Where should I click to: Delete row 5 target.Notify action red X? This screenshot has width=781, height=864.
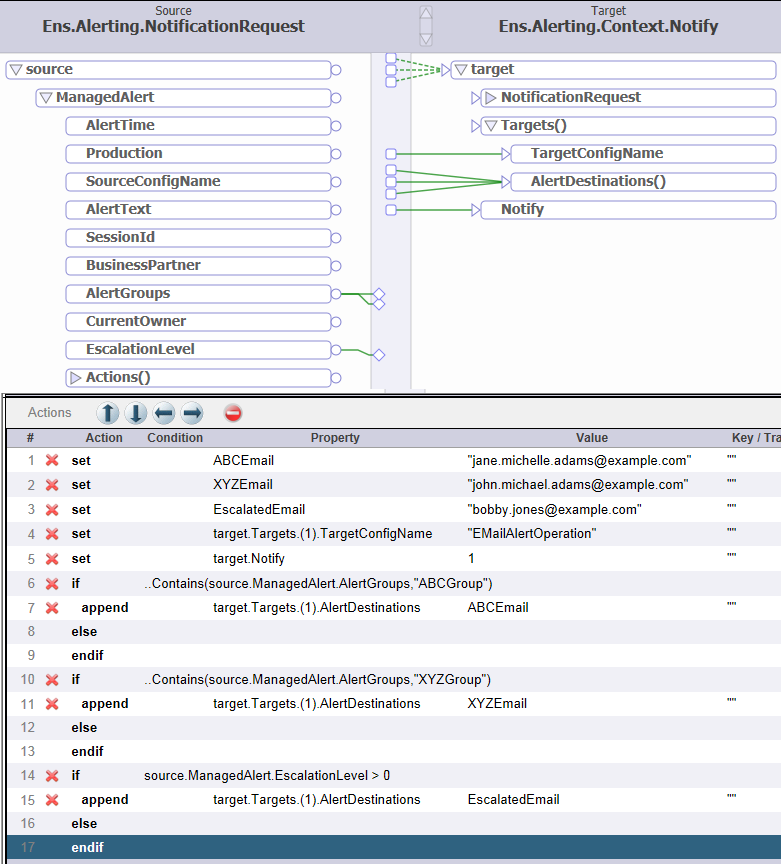coord(52,559)
